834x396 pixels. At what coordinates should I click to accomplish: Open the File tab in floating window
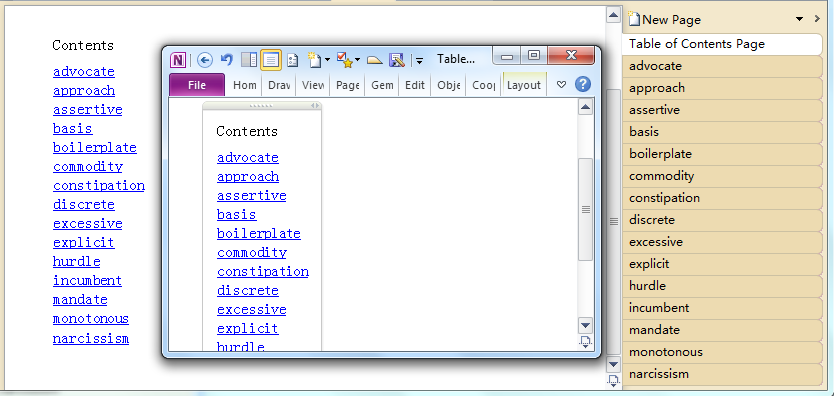[197, 85]
